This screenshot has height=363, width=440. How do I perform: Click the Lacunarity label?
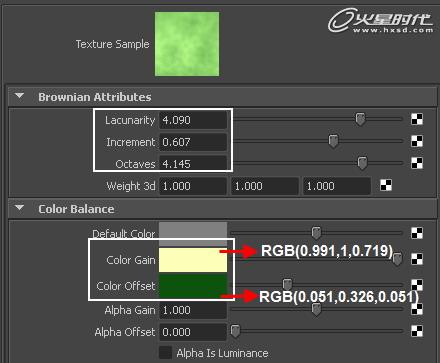pos(130,120)
